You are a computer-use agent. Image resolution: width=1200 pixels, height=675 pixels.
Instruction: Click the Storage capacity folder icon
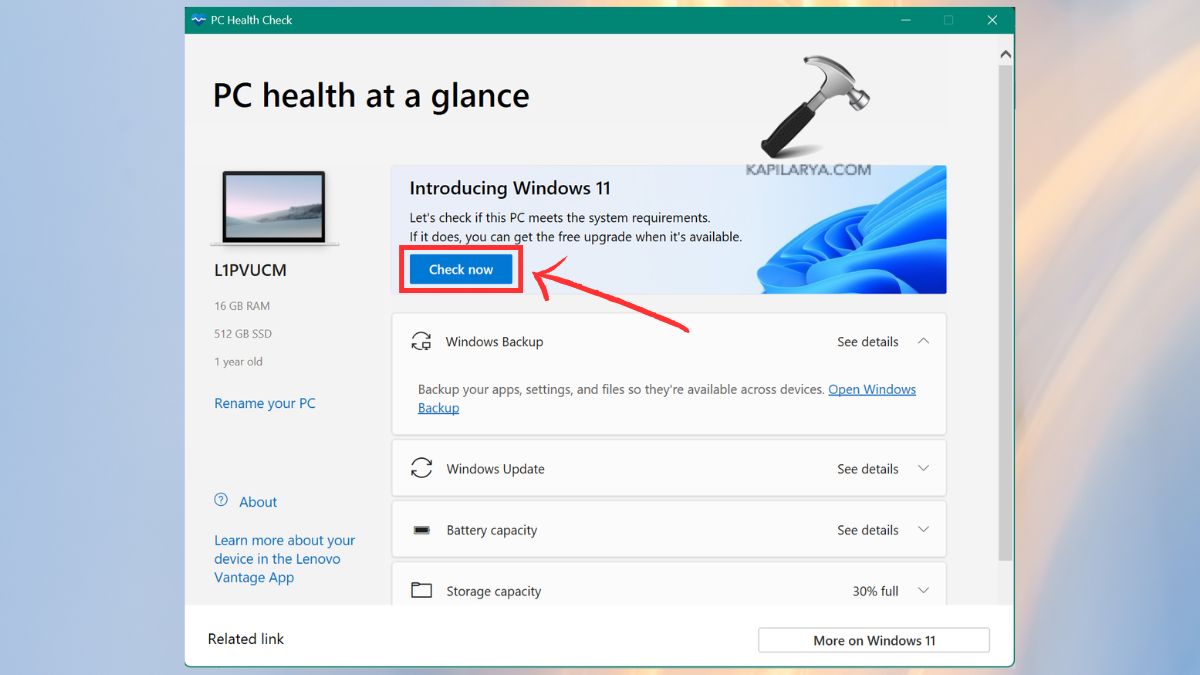point(421,590)
